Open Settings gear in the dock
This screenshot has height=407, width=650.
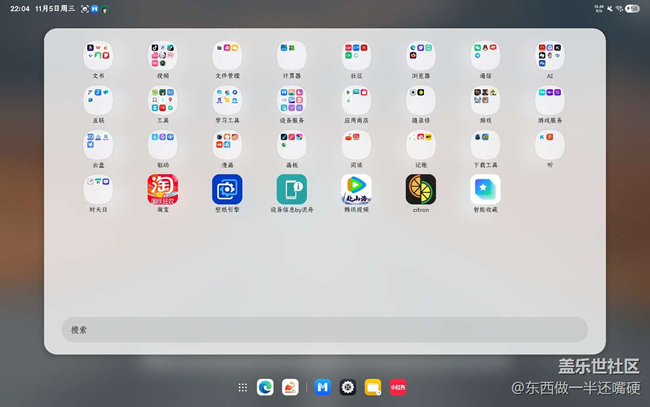(348, 387)
